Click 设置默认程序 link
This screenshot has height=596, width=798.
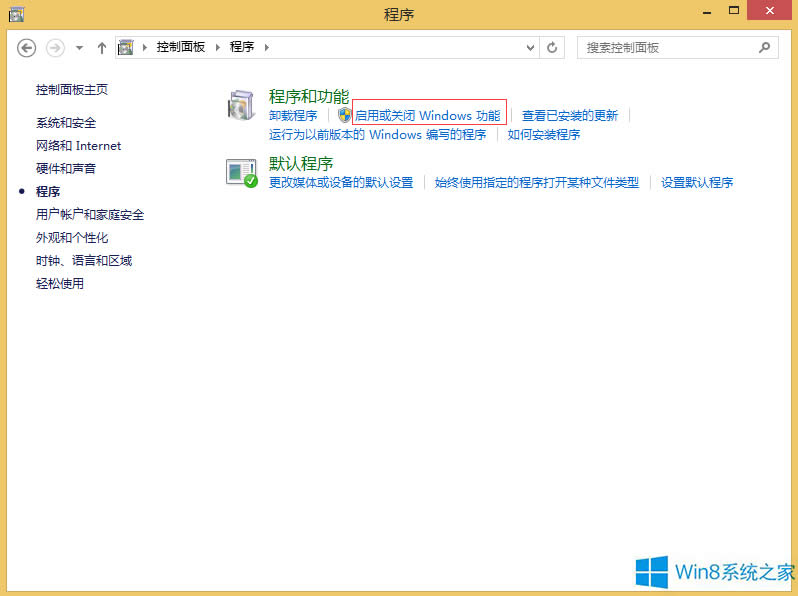[x=697, y=183]
